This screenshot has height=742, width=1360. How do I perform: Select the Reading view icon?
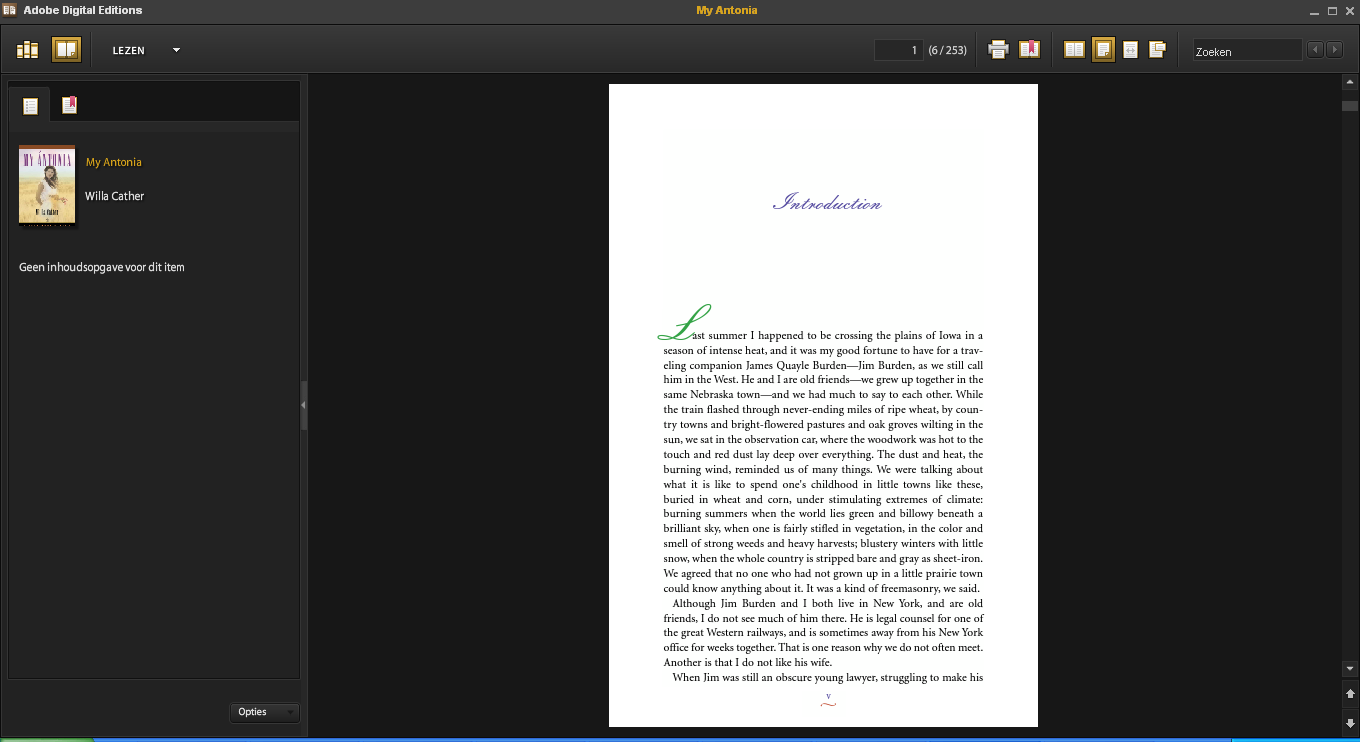tap(67, 50)
